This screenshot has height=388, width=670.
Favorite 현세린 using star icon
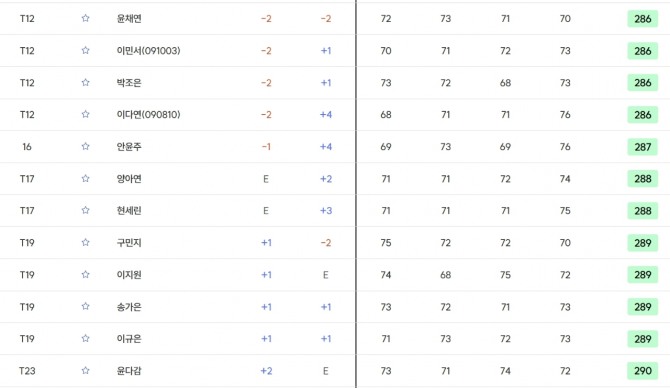point(85,210)
